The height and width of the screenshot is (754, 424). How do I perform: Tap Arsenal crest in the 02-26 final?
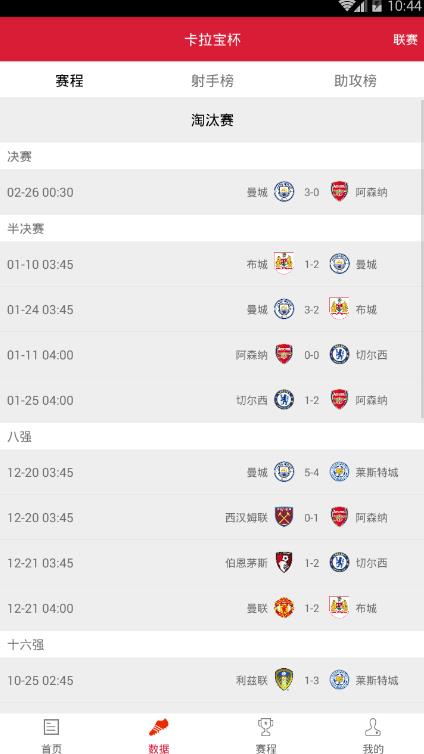339,192
